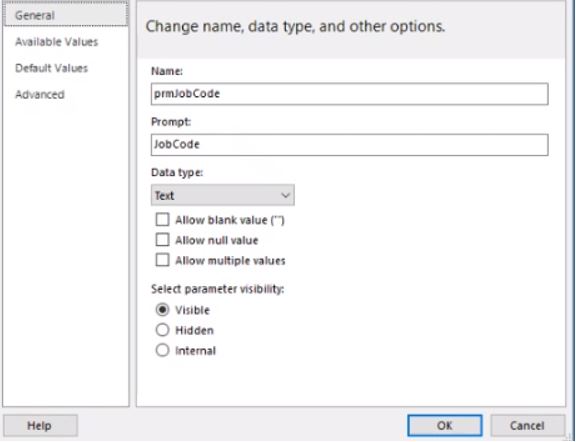Open the General page
Screen dimensions: 576x442
coord(65,15)
